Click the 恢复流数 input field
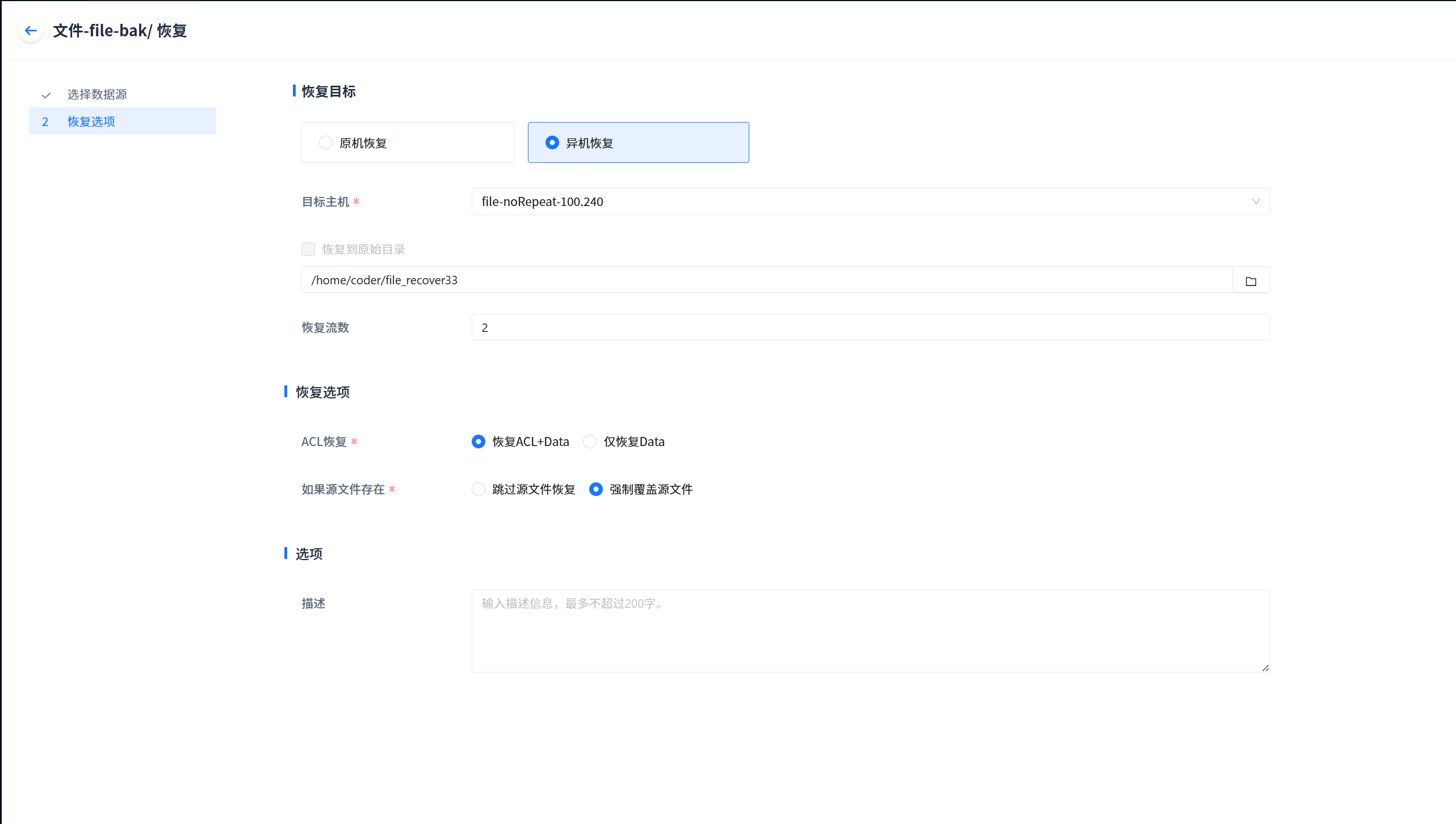The width and height of the screenshot is (1456, 824). click(870, 327)
